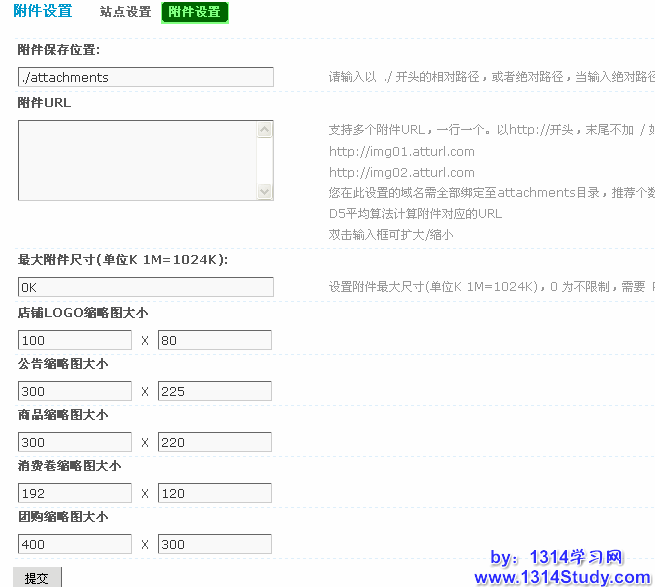Screen dimensions: 655x587
Task: Click the 最大附件尺寸 input showing 0K
Action: pos(145,287)
